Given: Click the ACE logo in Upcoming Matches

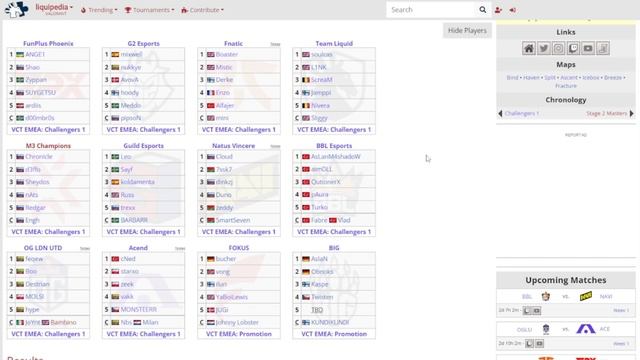Looking at the screenshot, I should 586,329.
